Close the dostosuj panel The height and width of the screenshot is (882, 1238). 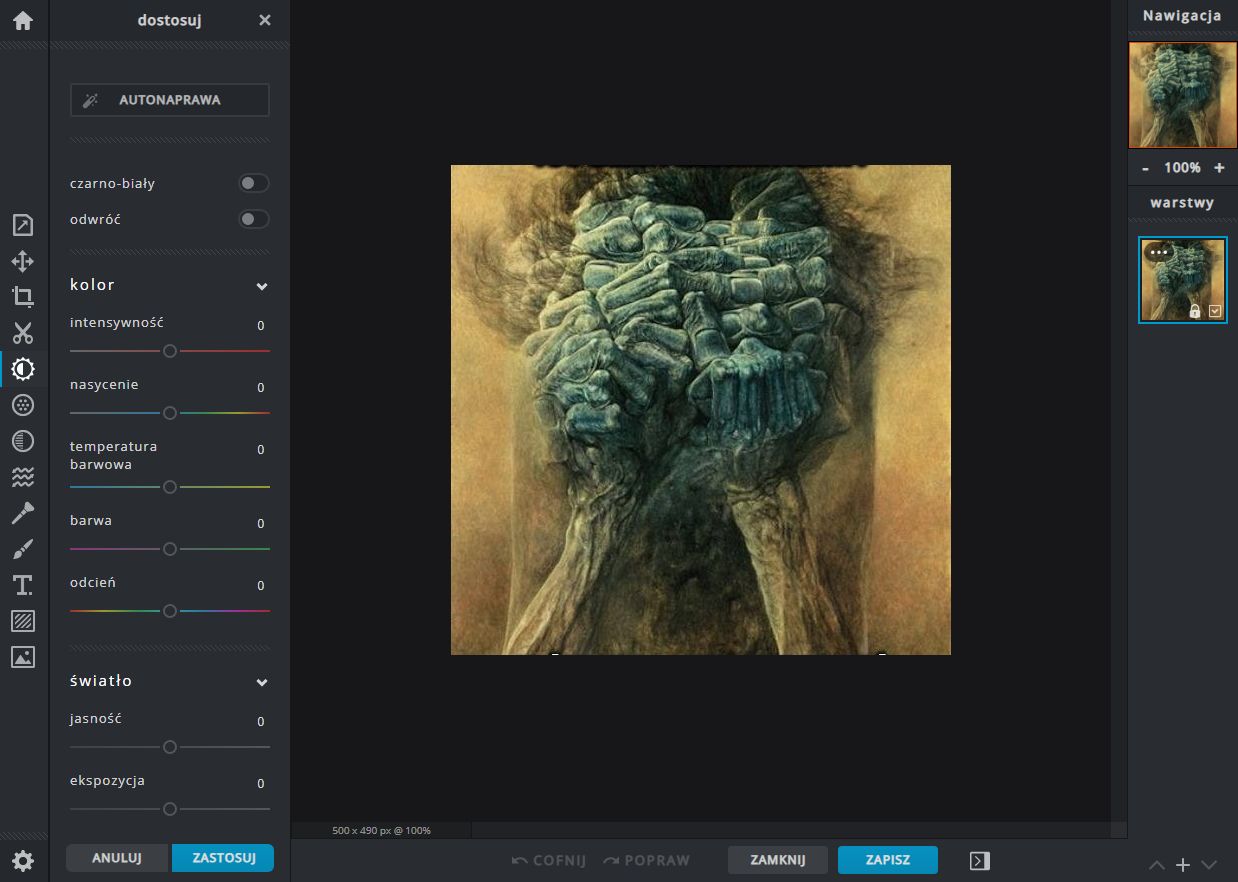coord(265,20)
